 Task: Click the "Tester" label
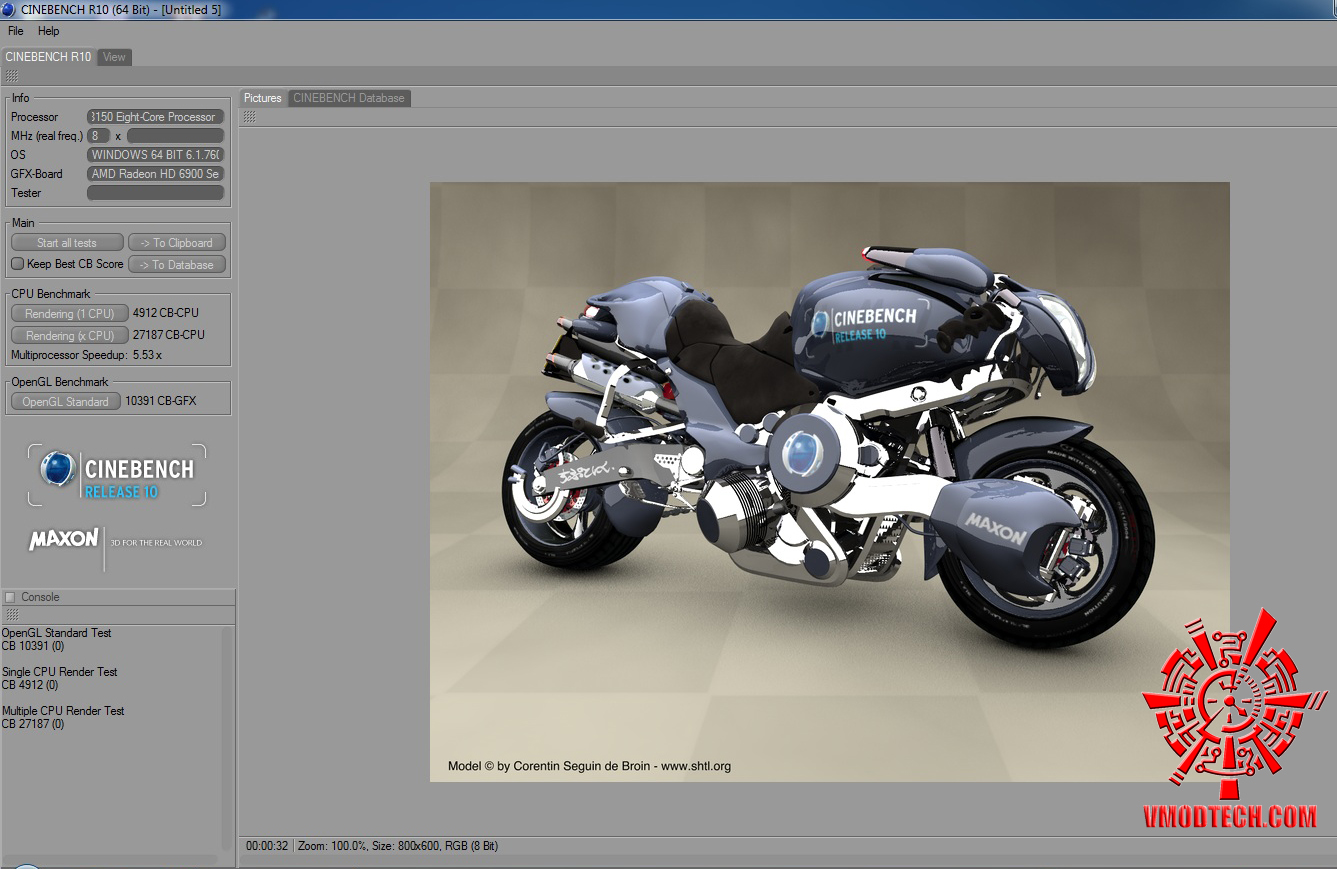click(x=27, y=193)
